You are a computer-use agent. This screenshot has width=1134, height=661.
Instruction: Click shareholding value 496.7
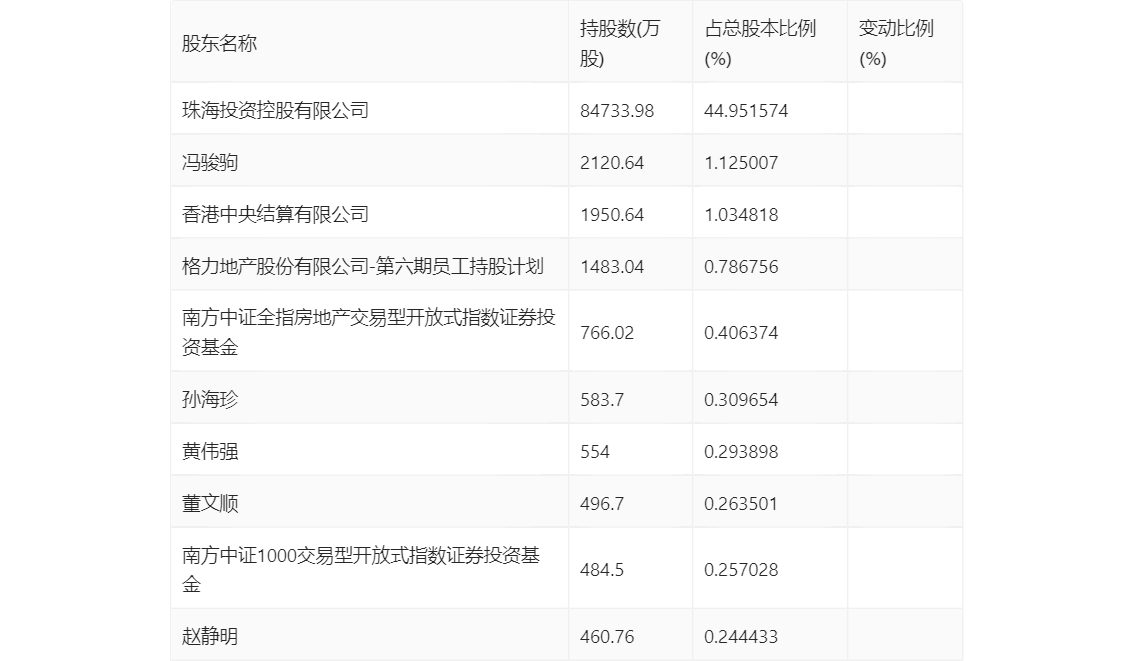point(602,504)
